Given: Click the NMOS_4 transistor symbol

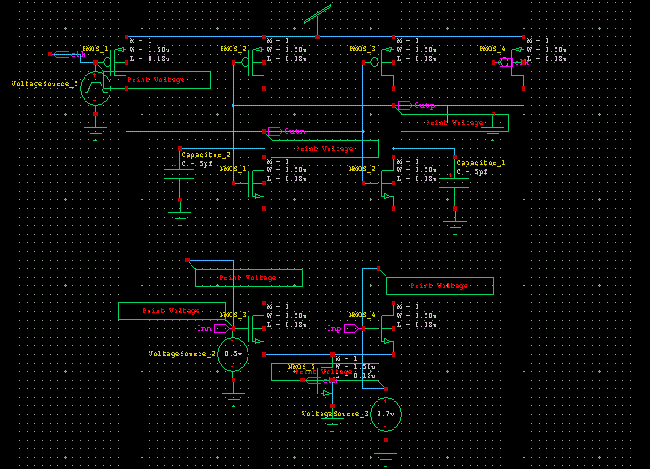Looking at the screenshot, I should [387, 329].
